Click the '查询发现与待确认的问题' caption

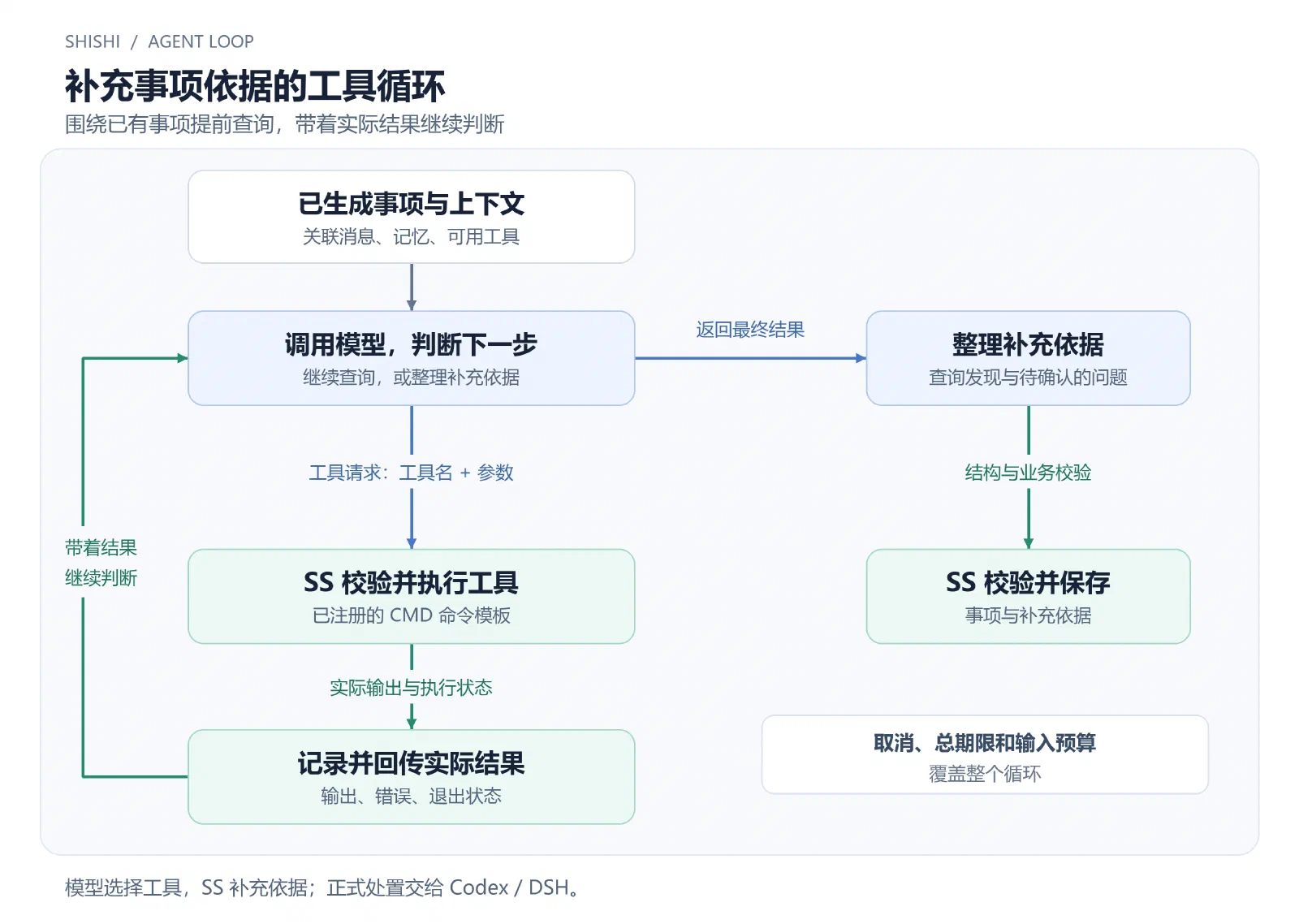(1029, 377)
